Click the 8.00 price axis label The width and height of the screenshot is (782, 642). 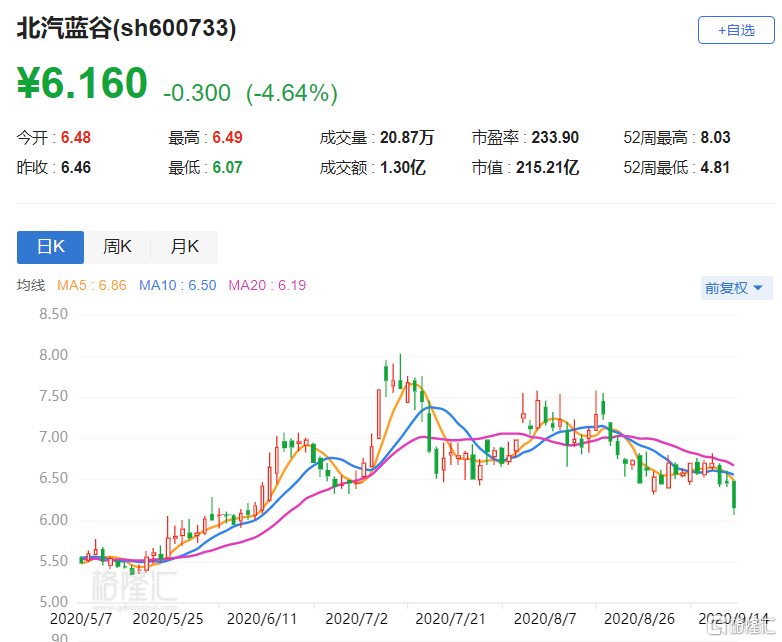(53, 355)
